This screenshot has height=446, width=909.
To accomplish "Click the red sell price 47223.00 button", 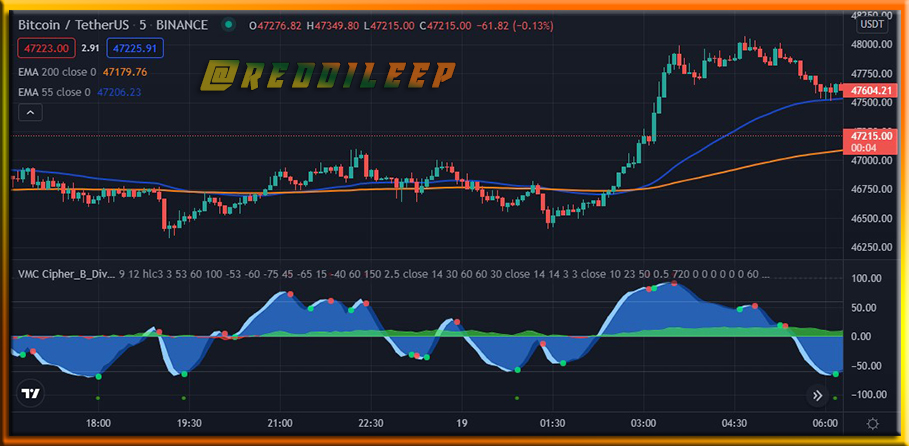I will click(x=47, y=48).
